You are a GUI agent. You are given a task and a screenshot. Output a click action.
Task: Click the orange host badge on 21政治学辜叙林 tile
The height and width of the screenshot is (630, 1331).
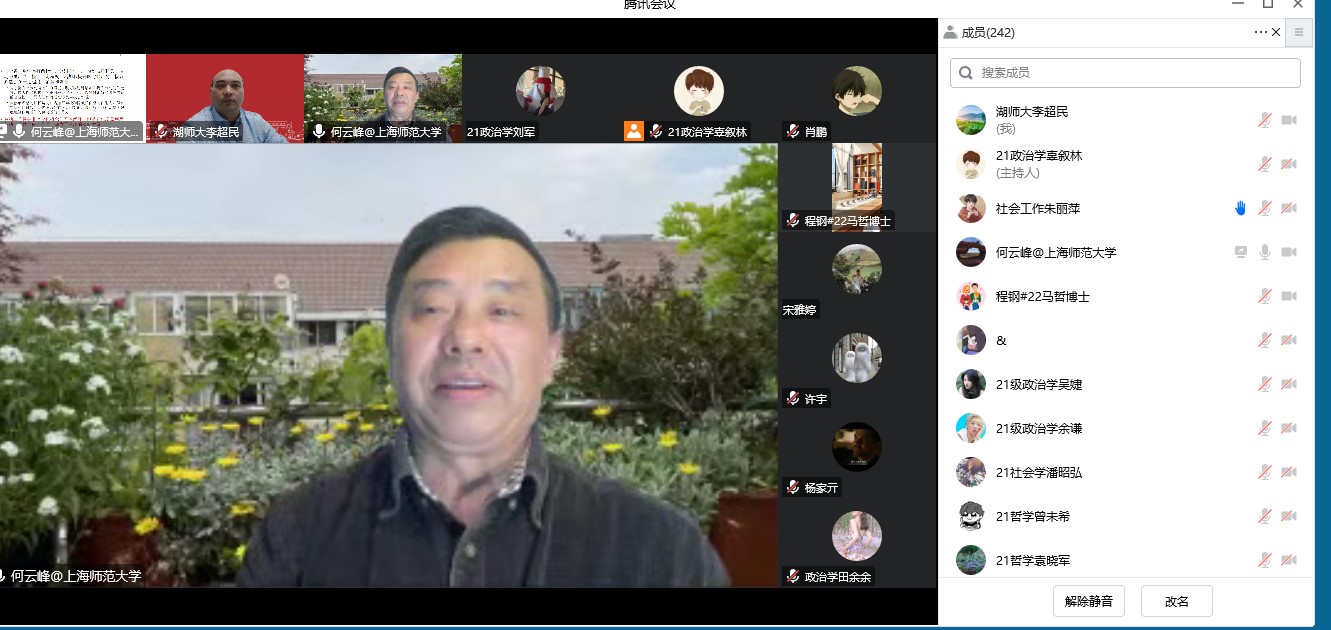click(633, 131)
